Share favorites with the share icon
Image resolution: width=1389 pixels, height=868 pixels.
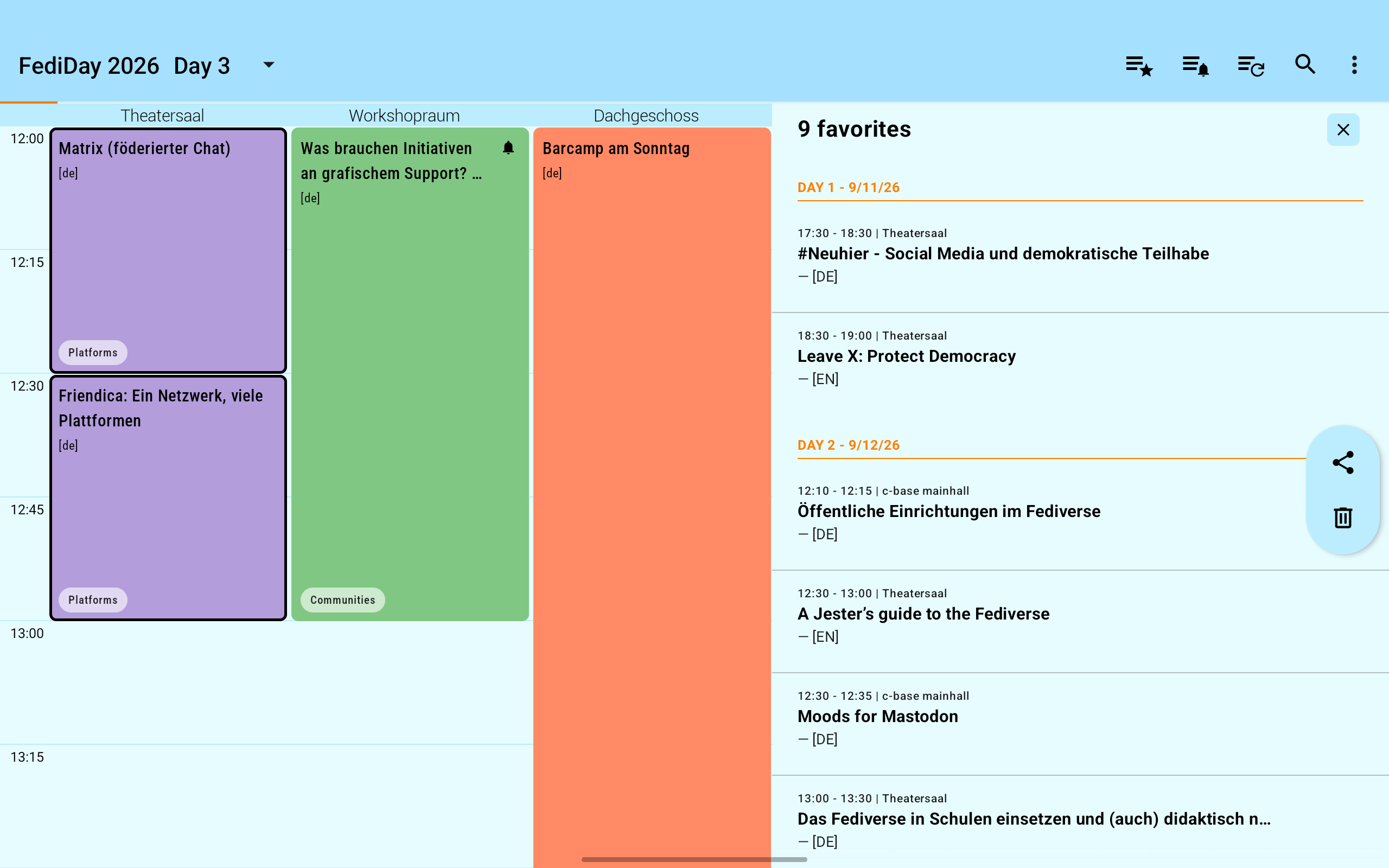(1343, 463)
